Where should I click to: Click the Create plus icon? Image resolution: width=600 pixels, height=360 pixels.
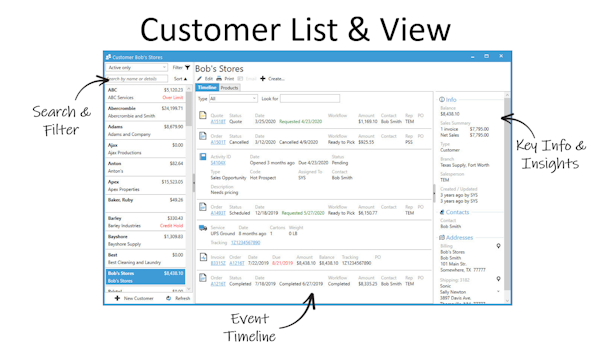[x=262, y=78]
